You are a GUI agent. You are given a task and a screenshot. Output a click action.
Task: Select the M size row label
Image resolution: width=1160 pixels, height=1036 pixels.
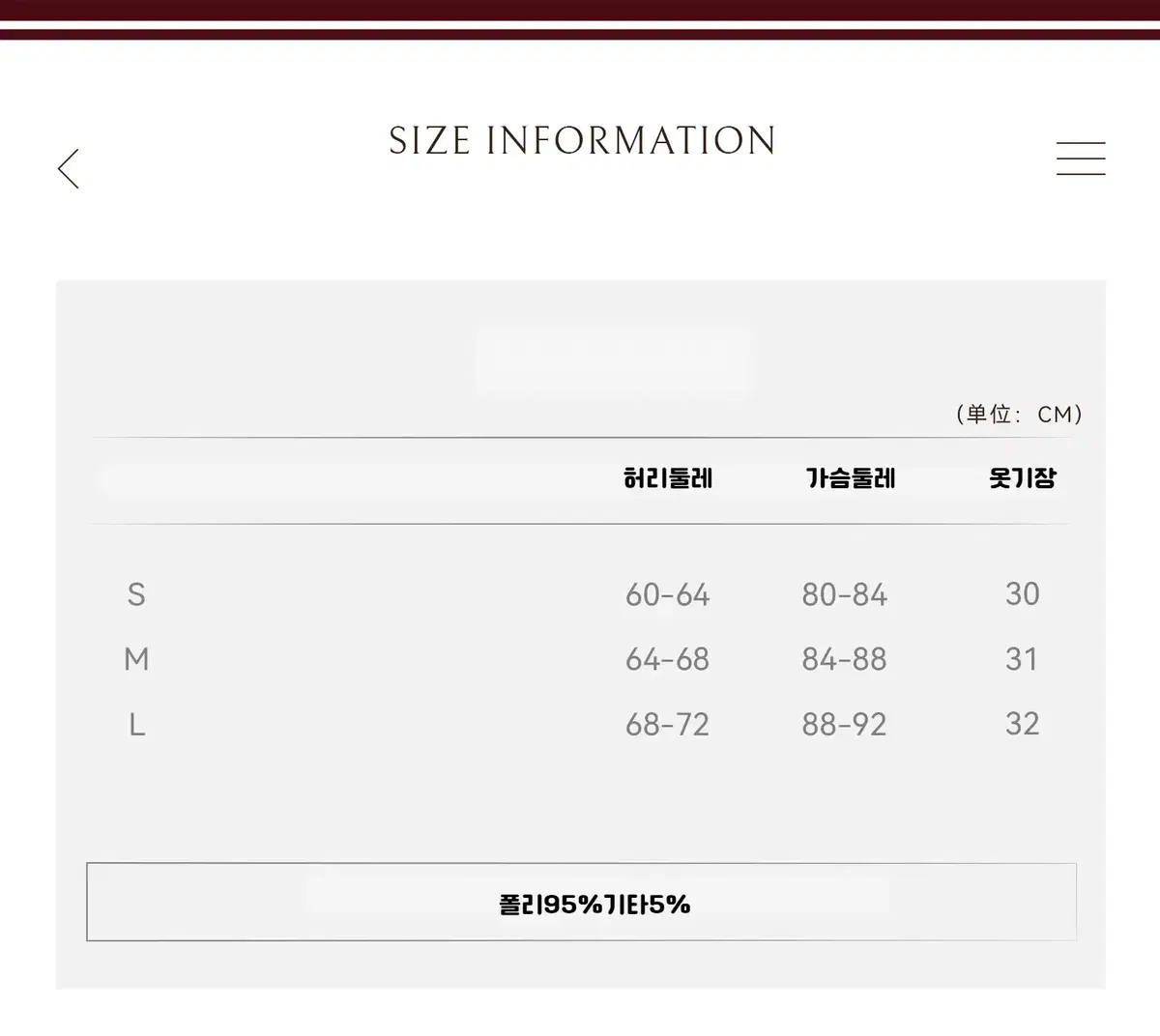(x=136, y=659)
